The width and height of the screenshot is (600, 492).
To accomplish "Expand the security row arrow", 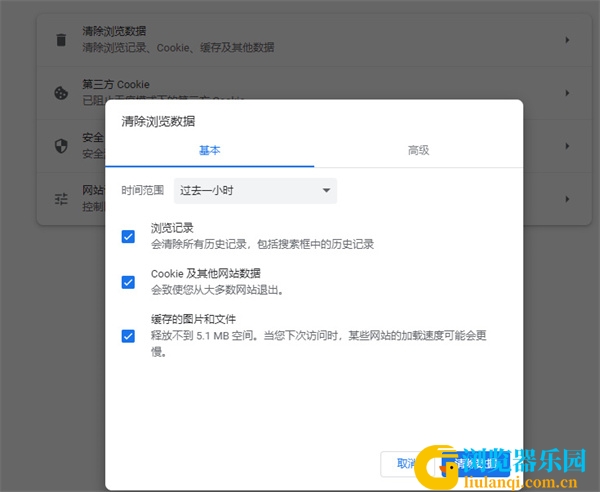I will 567,146.
